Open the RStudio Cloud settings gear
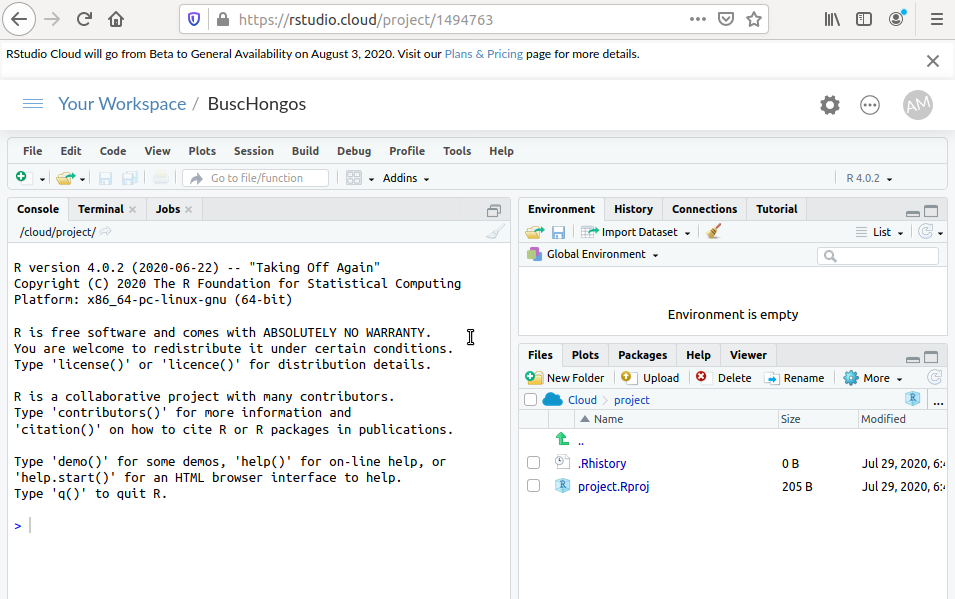This screenshot has width=955, height=599. 829,105
